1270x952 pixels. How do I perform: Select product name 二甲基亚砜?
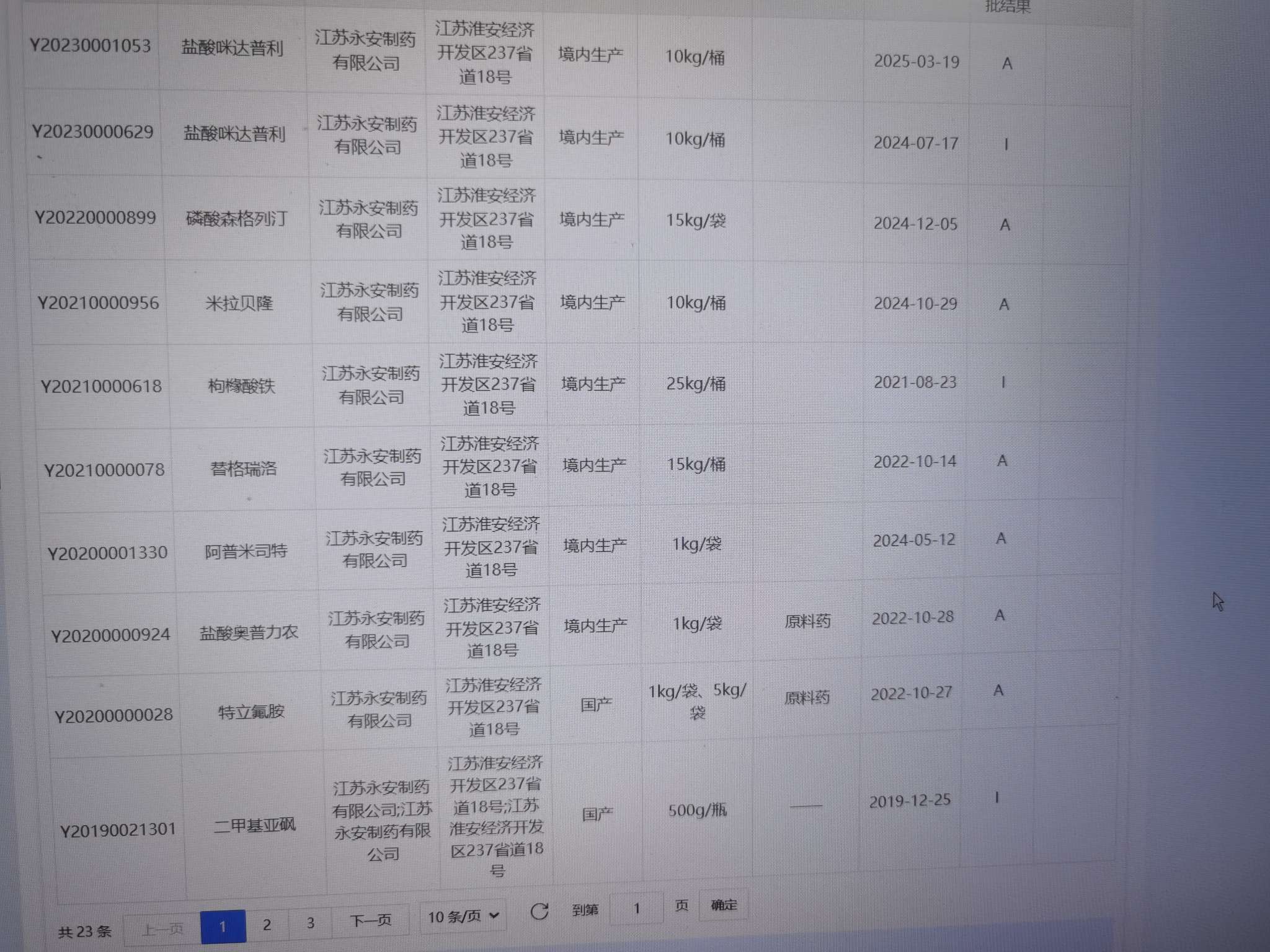click(x=255, y=825)
